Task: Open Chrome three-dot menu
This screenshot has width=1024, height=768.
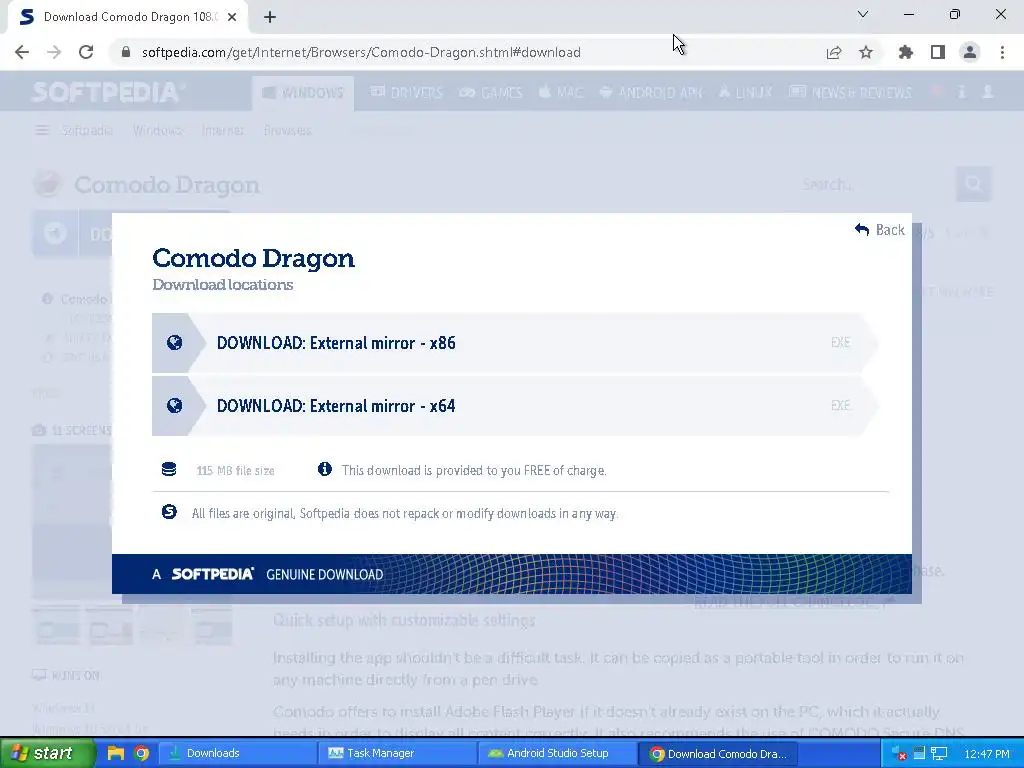Action: coord(1002,52)
